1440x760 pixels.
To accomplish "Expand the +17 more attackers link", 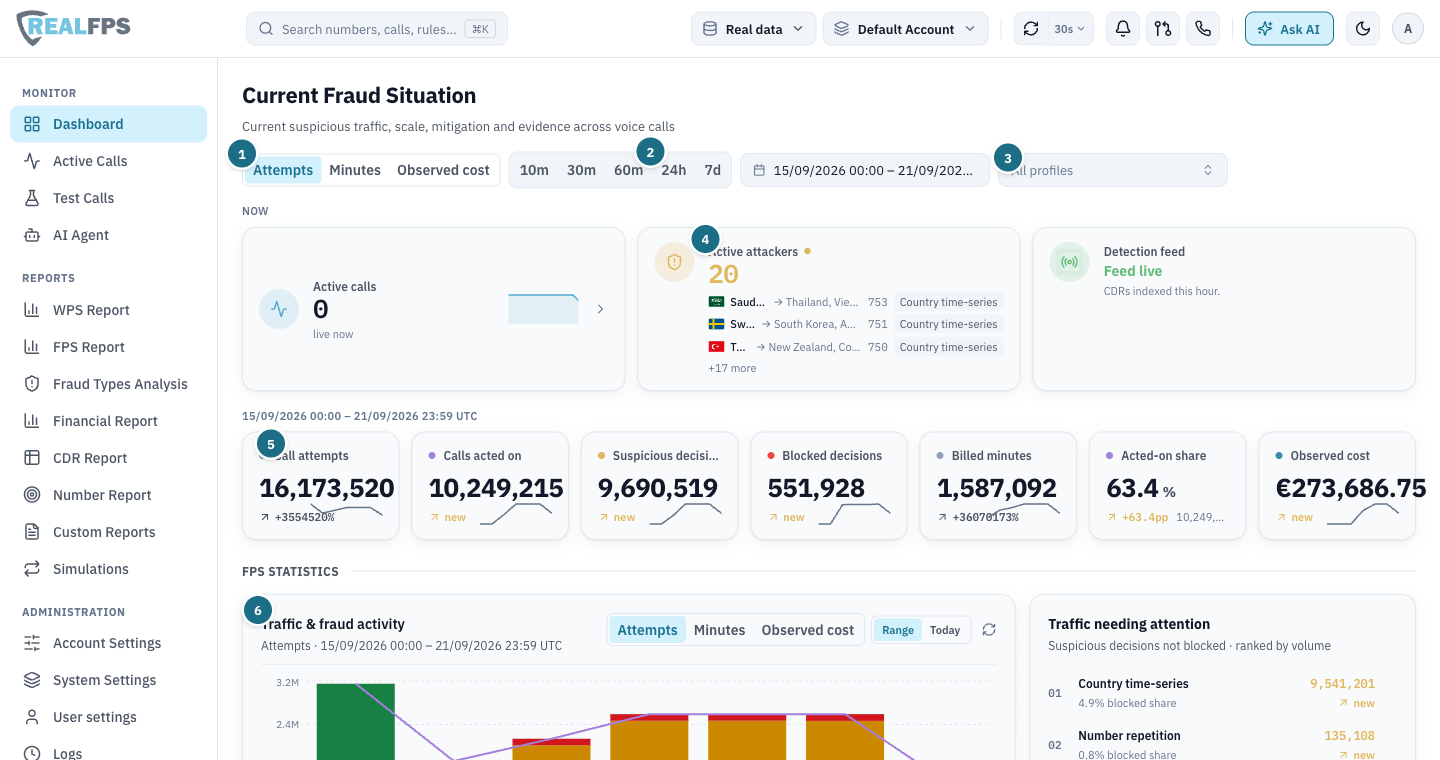I will (x=732, y=368).
